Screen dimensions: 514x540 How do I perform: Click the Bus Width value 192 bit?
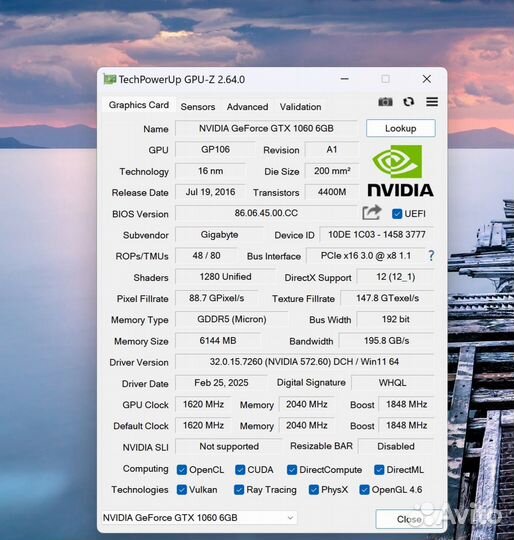[396, 319]
